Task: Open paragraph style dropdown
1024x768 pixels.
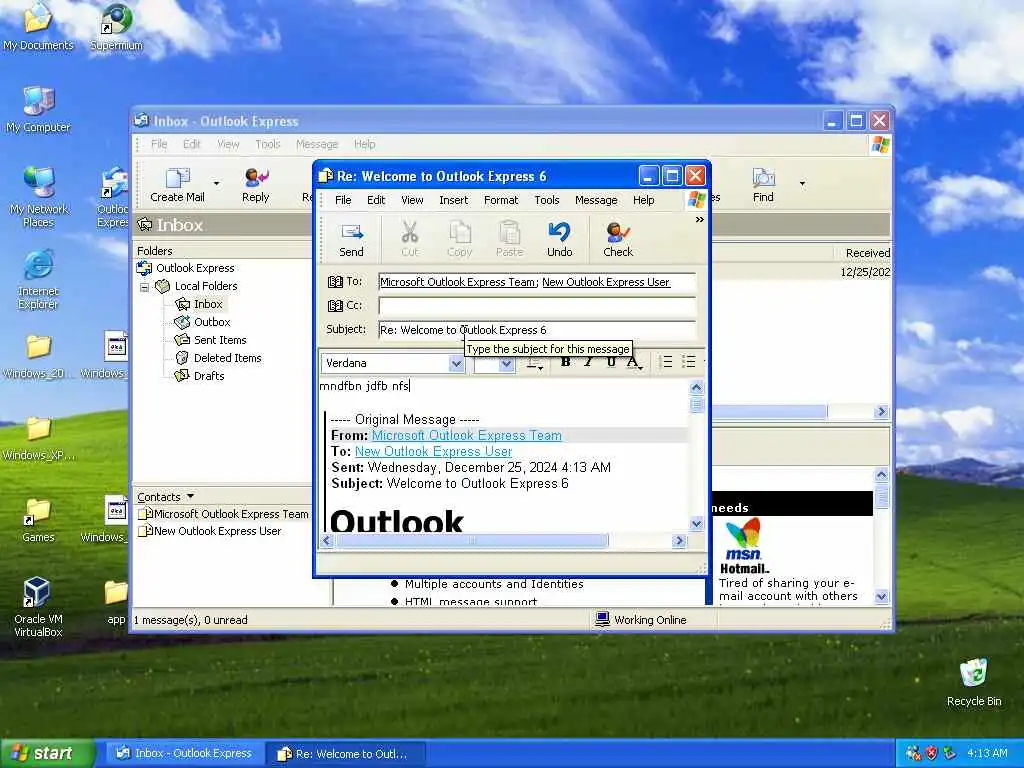Action: point(536,364)
